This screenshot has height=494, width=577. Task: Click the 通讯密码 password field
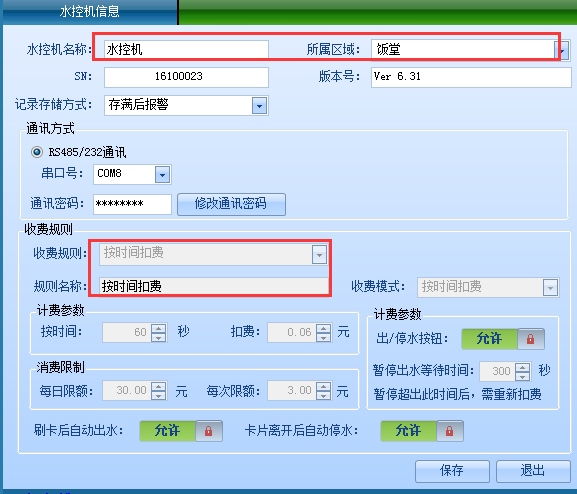pos(132,204)
